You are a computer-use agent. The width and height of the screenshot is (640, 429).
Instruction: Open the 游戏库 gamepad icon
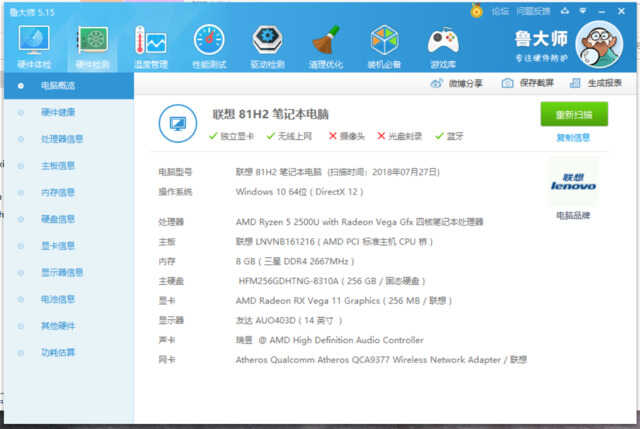click(443, 46)
